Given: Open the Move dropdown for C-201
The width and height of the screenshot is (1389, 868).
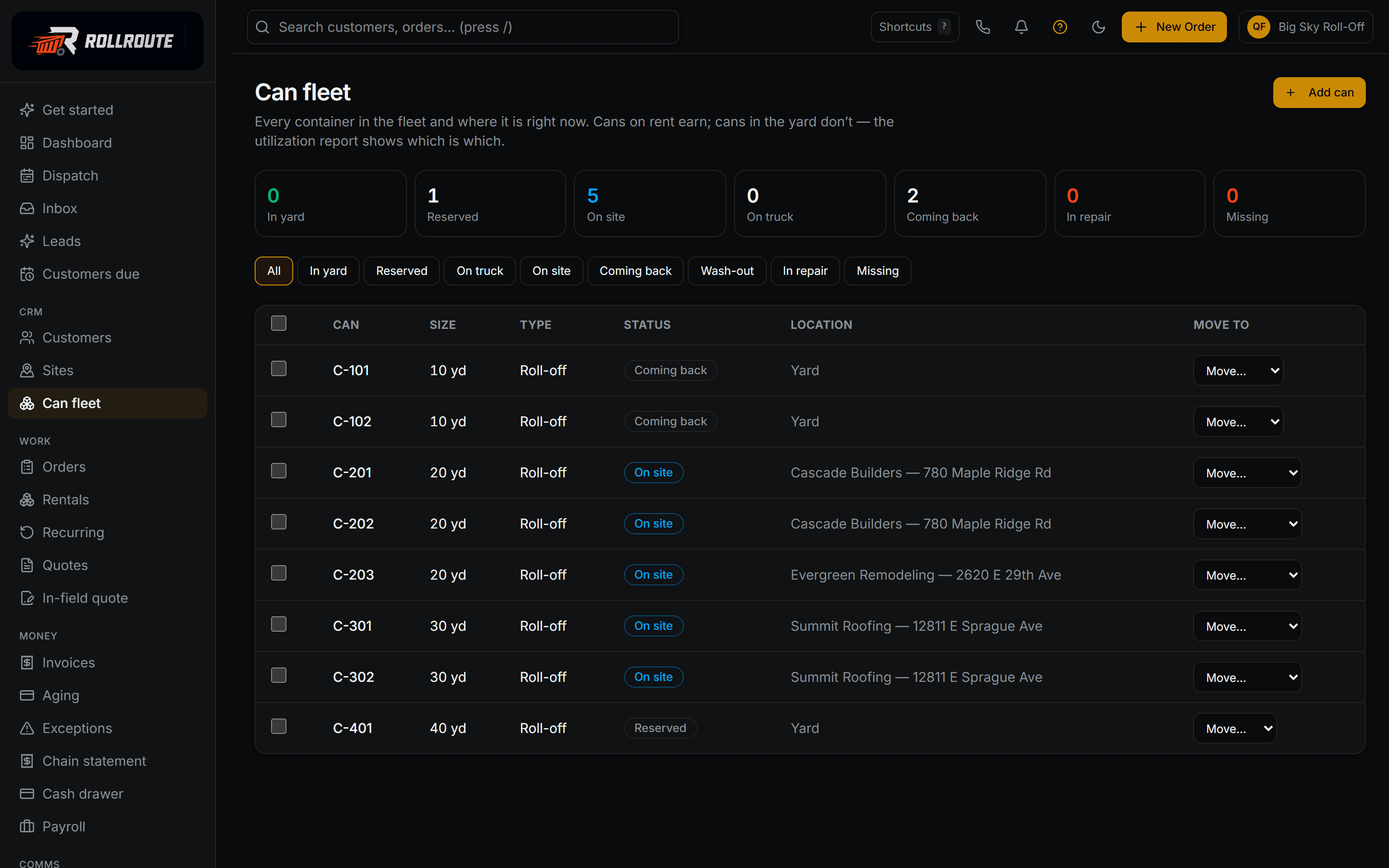Looking at the screenshot, I should click(x=1247, y=473).
